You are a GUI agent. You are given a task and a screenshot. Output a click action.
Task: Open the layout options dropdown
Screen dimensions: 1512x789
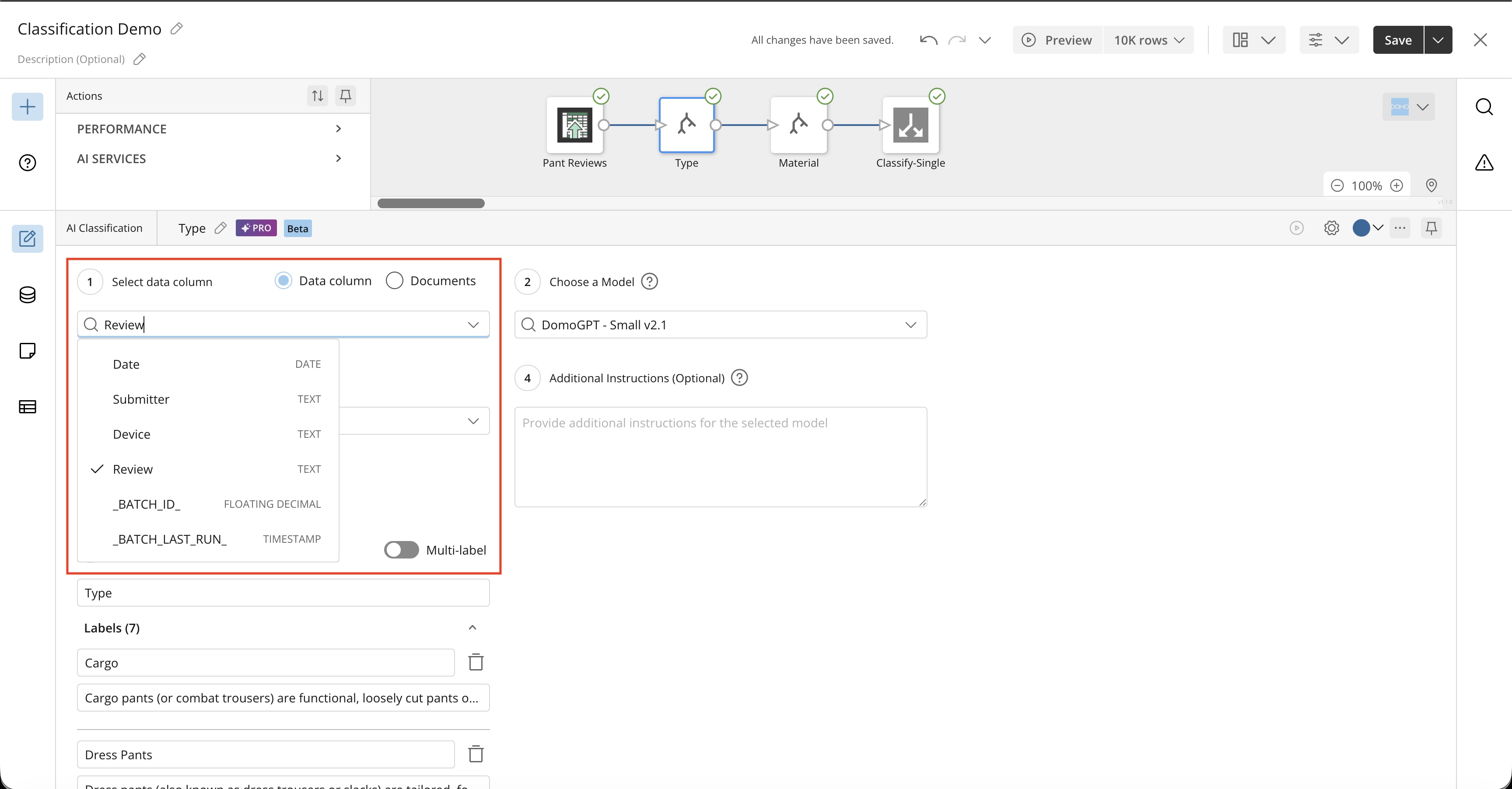(x=1254, y=40)
